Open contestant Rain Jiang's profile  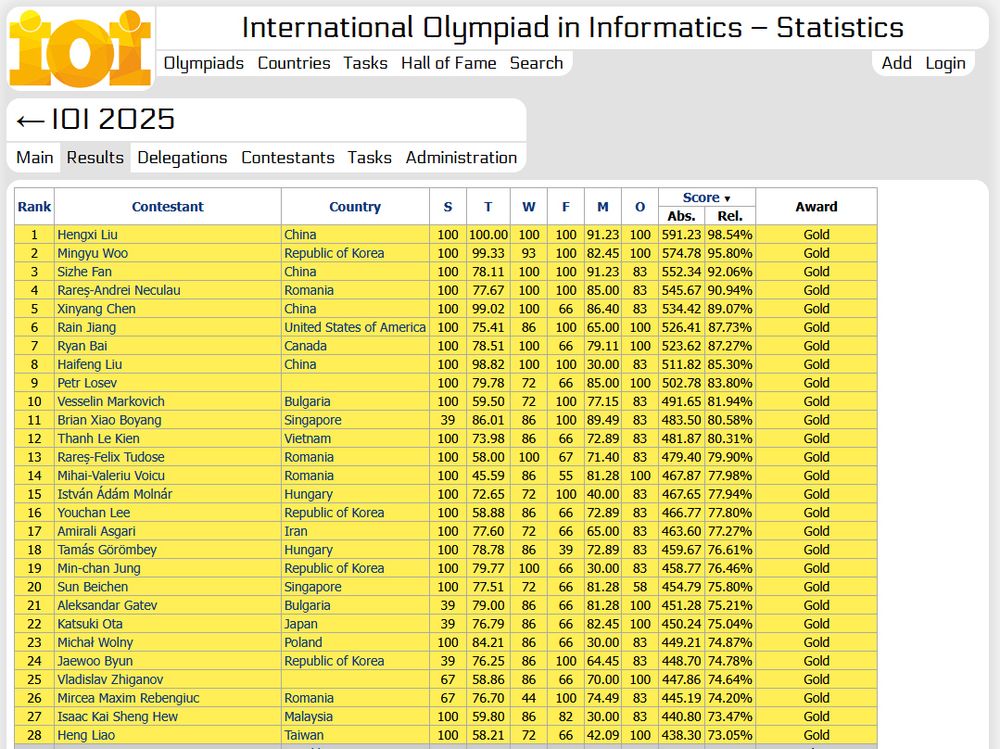[87, 327]
